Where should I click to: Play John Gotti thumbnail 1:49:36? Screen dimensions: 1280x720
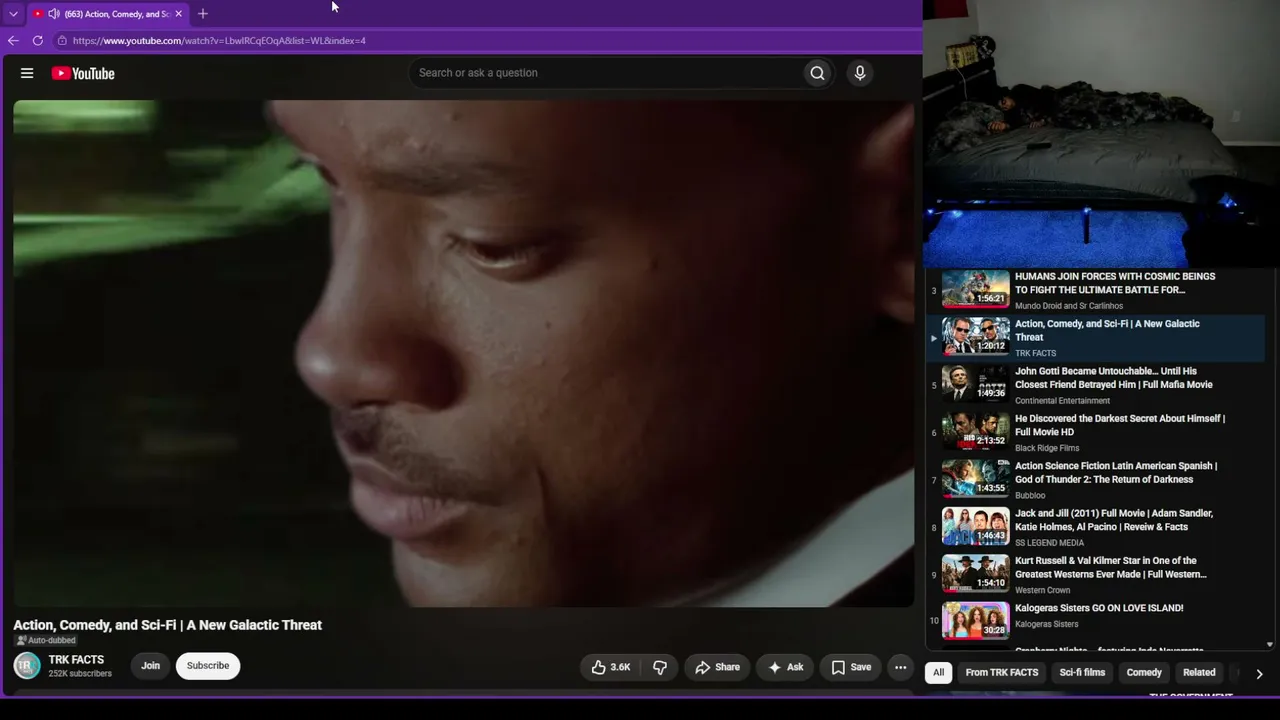click(976, 384)
